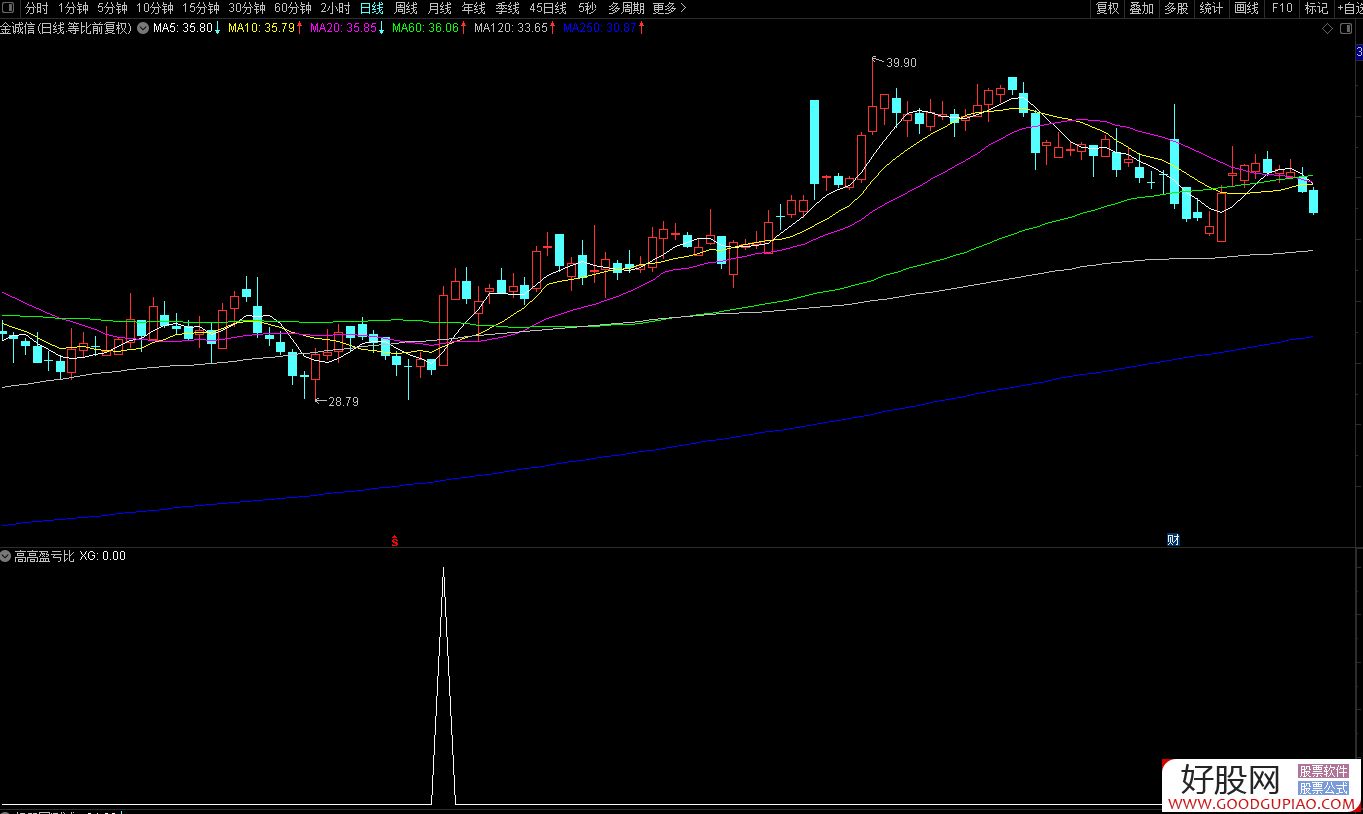Select the 5秒 period
This screenshot has width=1363, height=814.
[586, 8]
